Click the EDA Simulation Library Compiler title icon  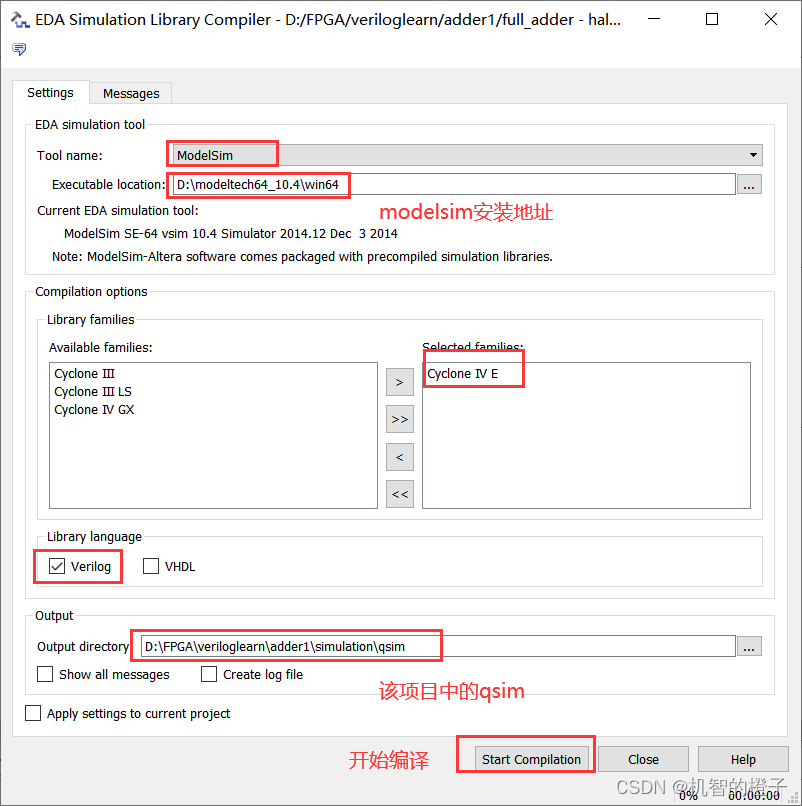click(20, 20)
